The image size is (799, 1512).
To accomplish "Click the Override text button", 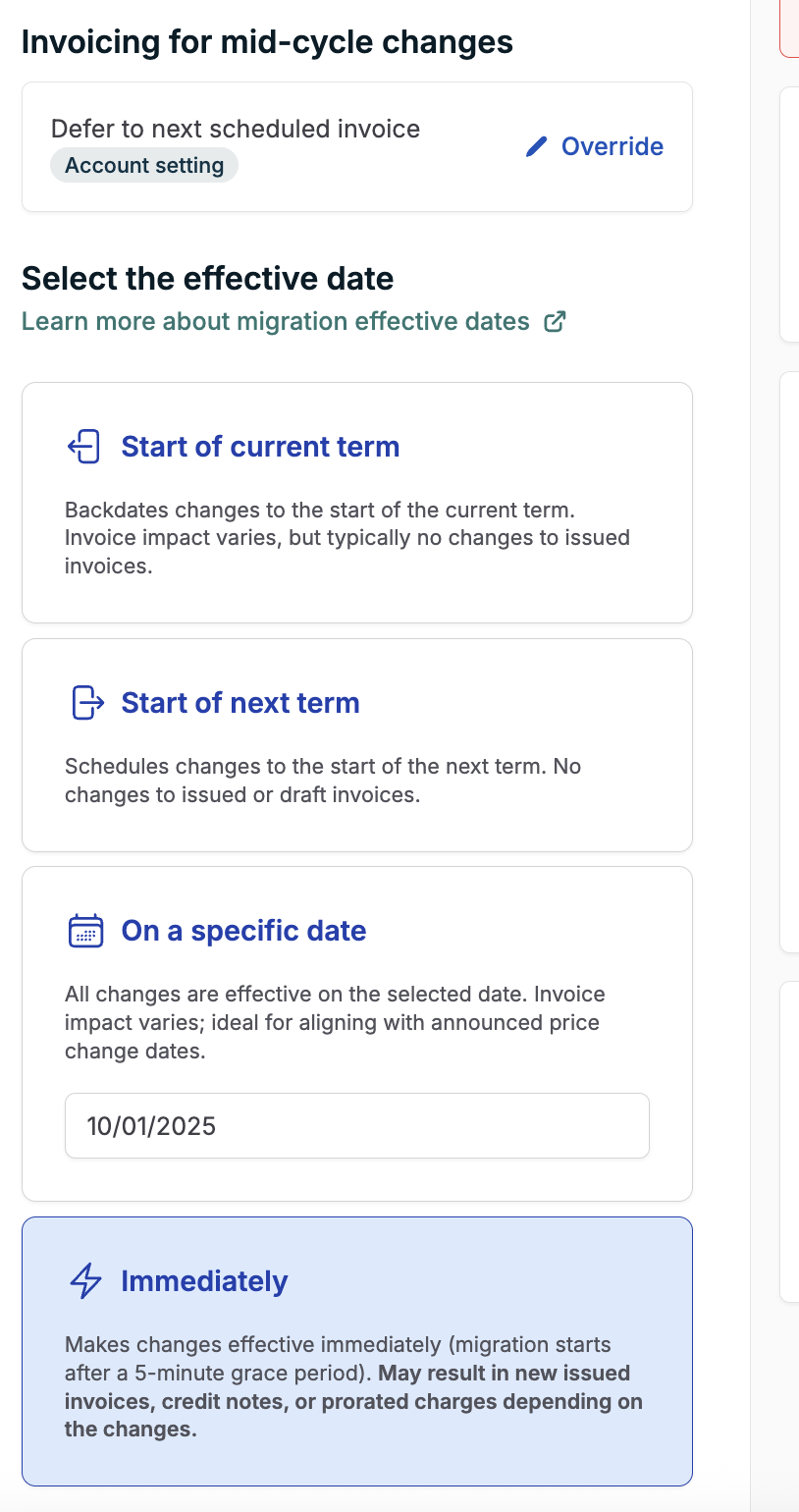I will [612, 147].
